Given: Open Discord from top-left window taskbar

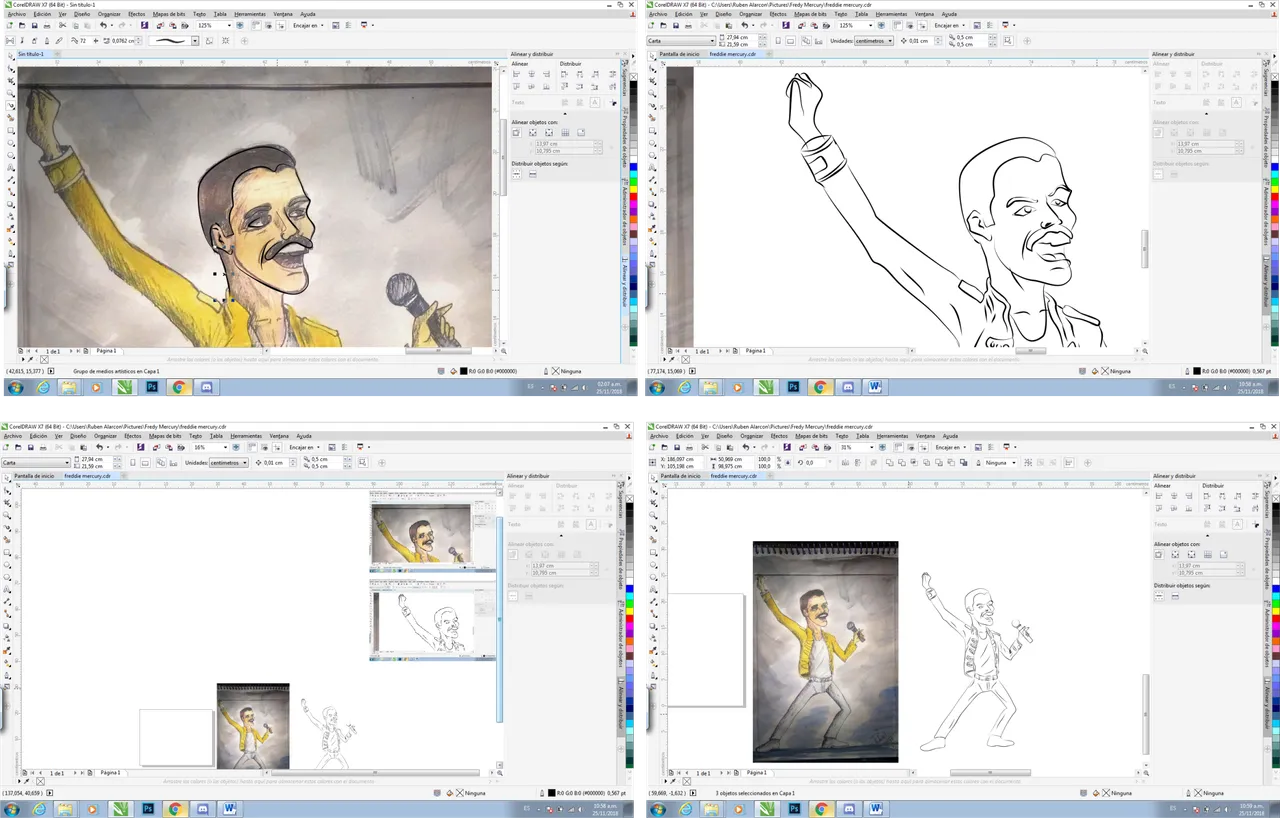Looking at the screenshot, I should pyautogui.click(x=207, y=386).
